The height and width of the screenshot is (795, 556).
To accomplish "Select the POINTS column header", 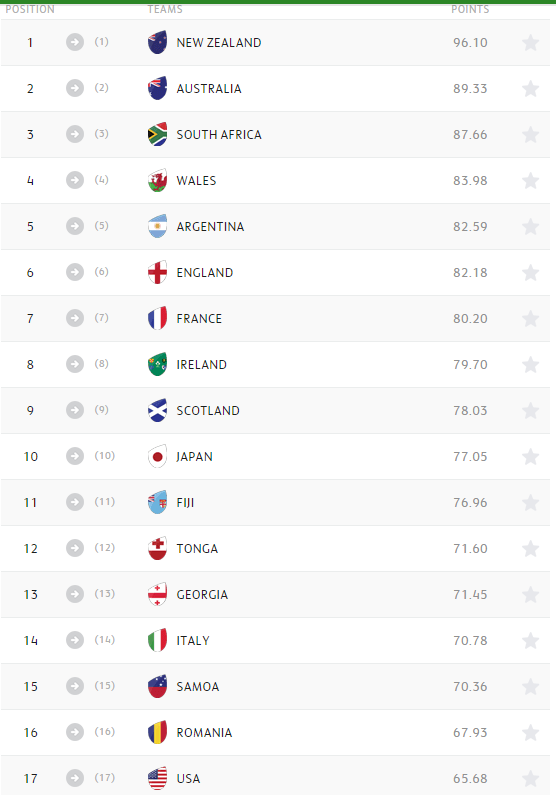I will (x=470, y=9).
